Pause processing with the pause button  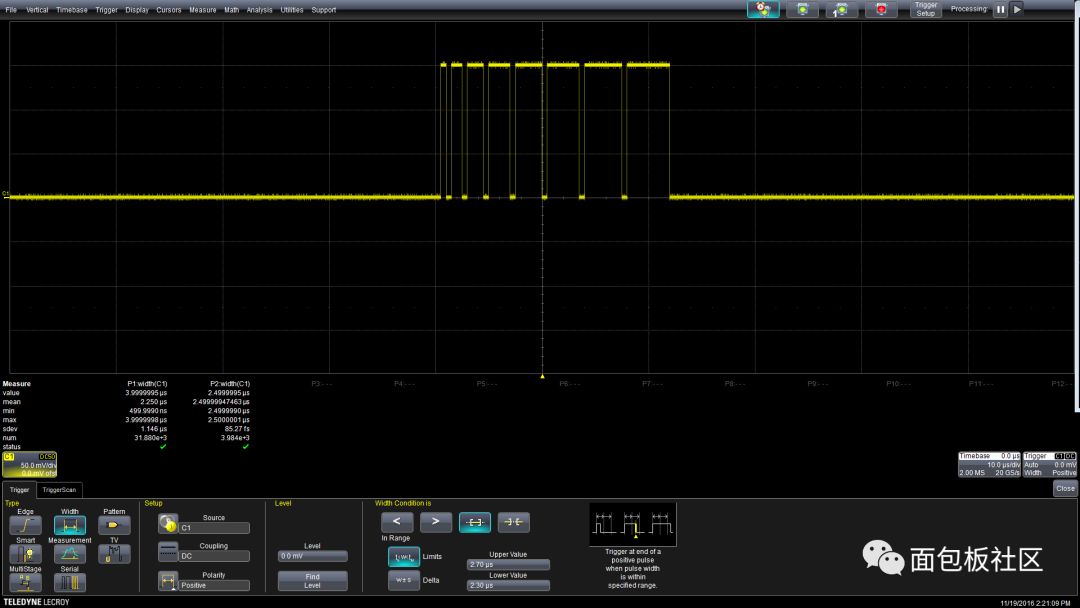point(1000,9)
